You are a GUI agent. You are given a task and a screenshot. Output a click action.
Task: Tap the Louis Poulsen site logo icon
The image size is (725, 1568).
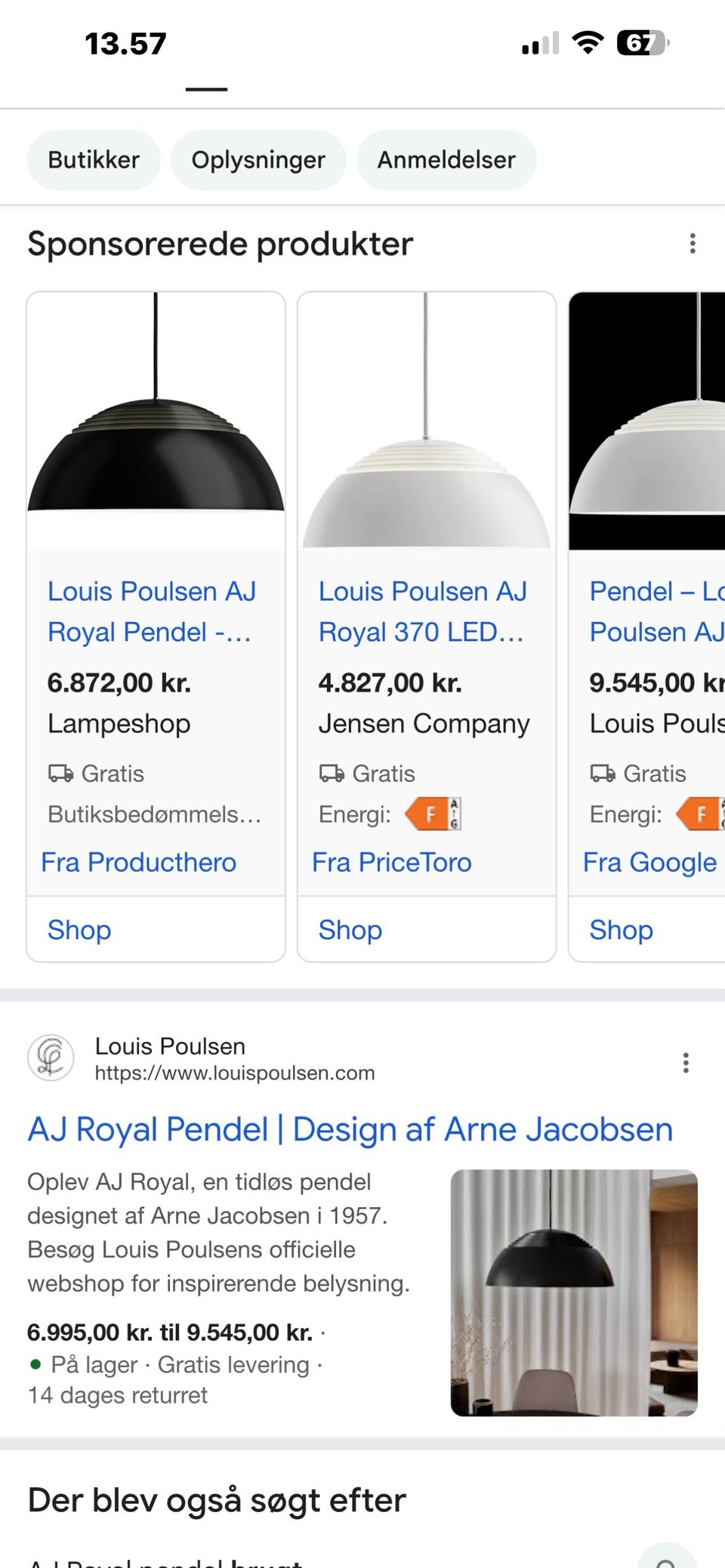(x=51, y=1058)
